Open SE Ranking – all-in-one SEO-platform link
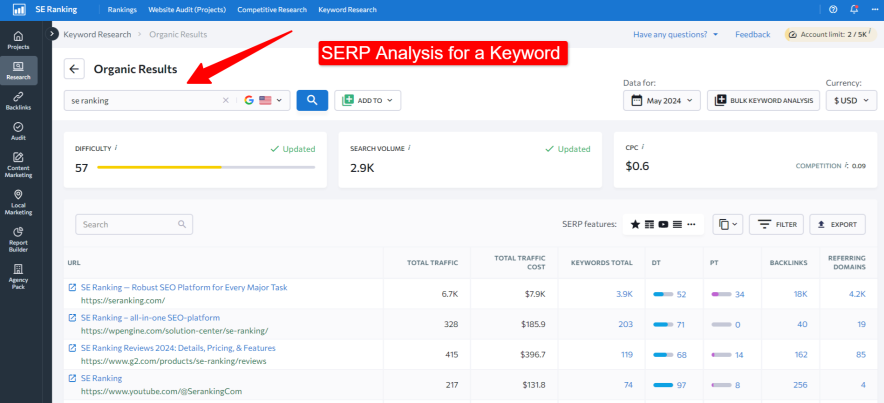The height and width of the screenshot is (403, 884). [150, 318]
